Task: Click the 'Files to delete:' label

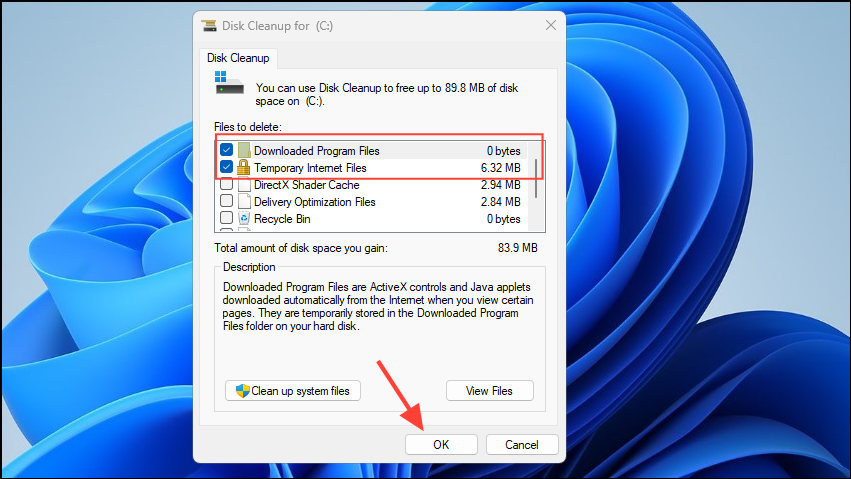Action: tap(248, 127)
